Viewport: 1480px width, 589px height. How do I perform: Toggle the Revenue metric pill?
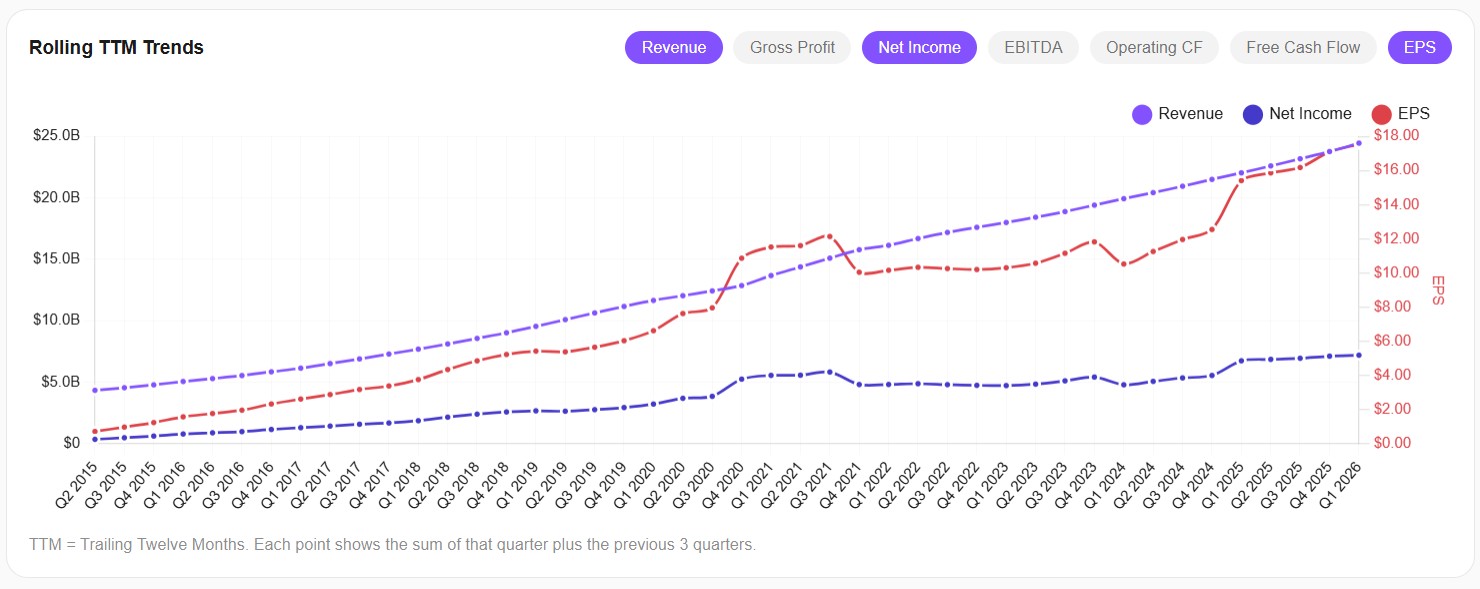[673, 47]
